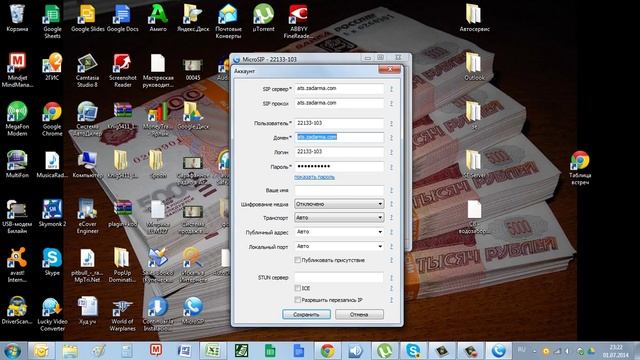Click help mark beside SIP сервер field
The width and height of the screenshot is (640, 360).
click(x=391, y=89)
